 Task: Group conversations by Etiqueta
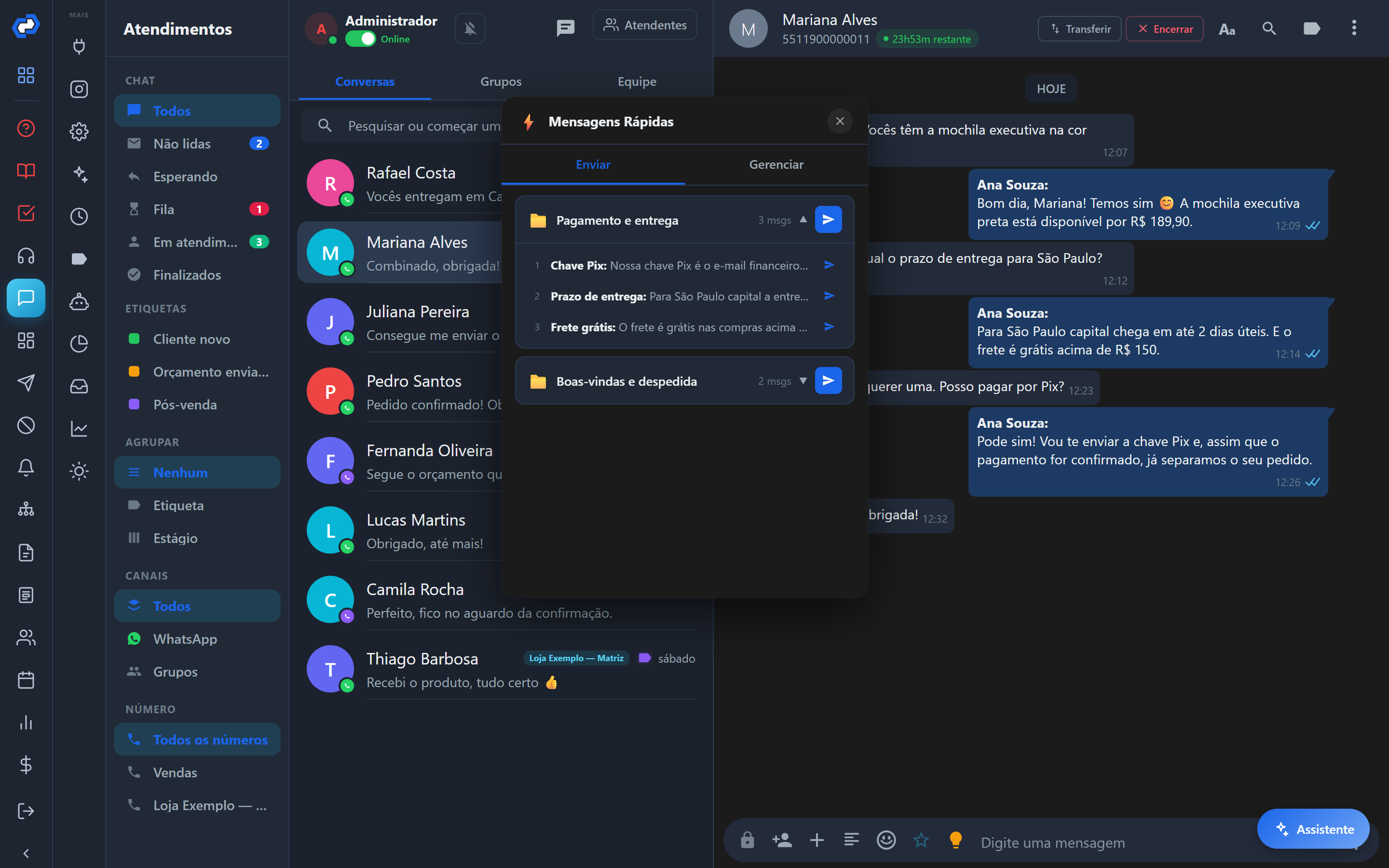point(197,505)
